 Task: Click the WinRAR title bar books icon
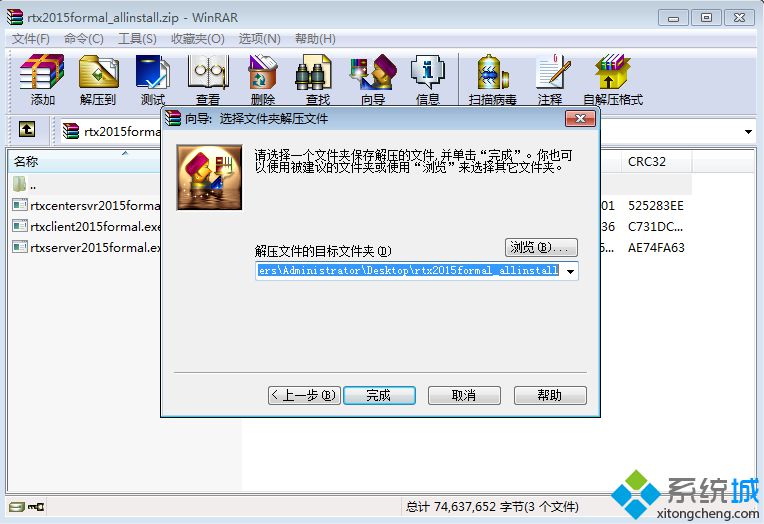coord(15,17)
